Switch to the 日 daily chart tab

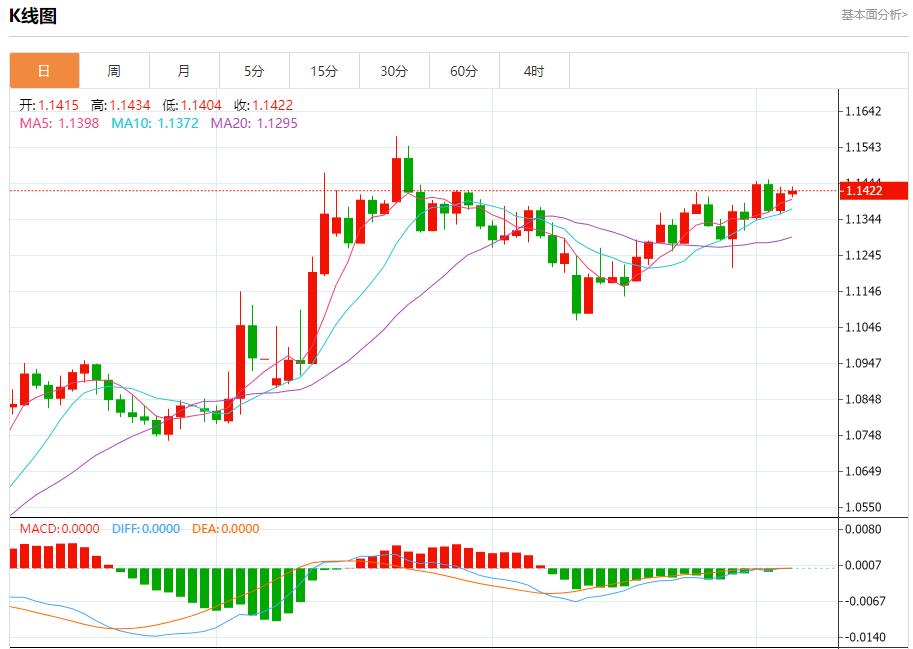tap(44, 71)
